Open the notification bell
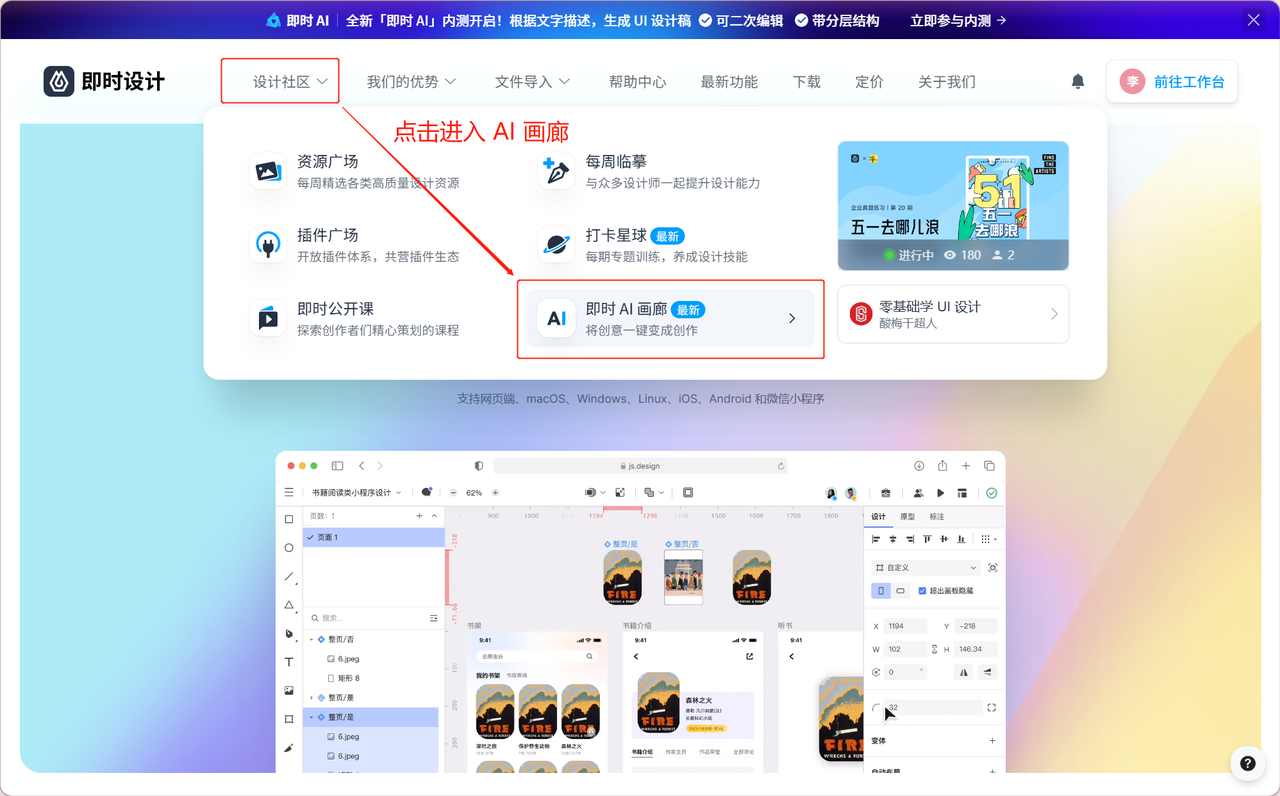The width and height of the screenshot is (1280, 796). 1078,82
